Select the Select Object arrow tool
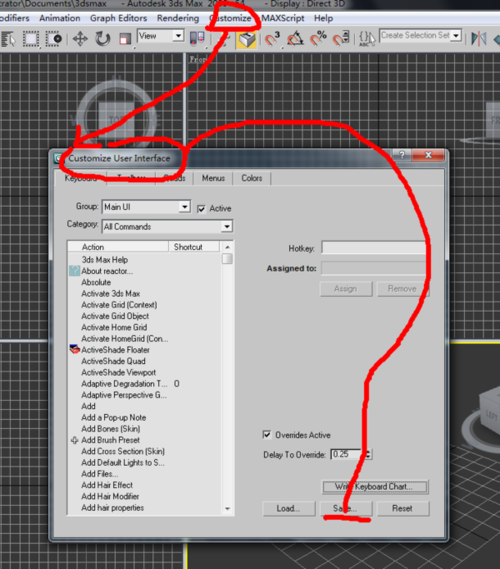The image size is (500, 569). click(8, 39)
